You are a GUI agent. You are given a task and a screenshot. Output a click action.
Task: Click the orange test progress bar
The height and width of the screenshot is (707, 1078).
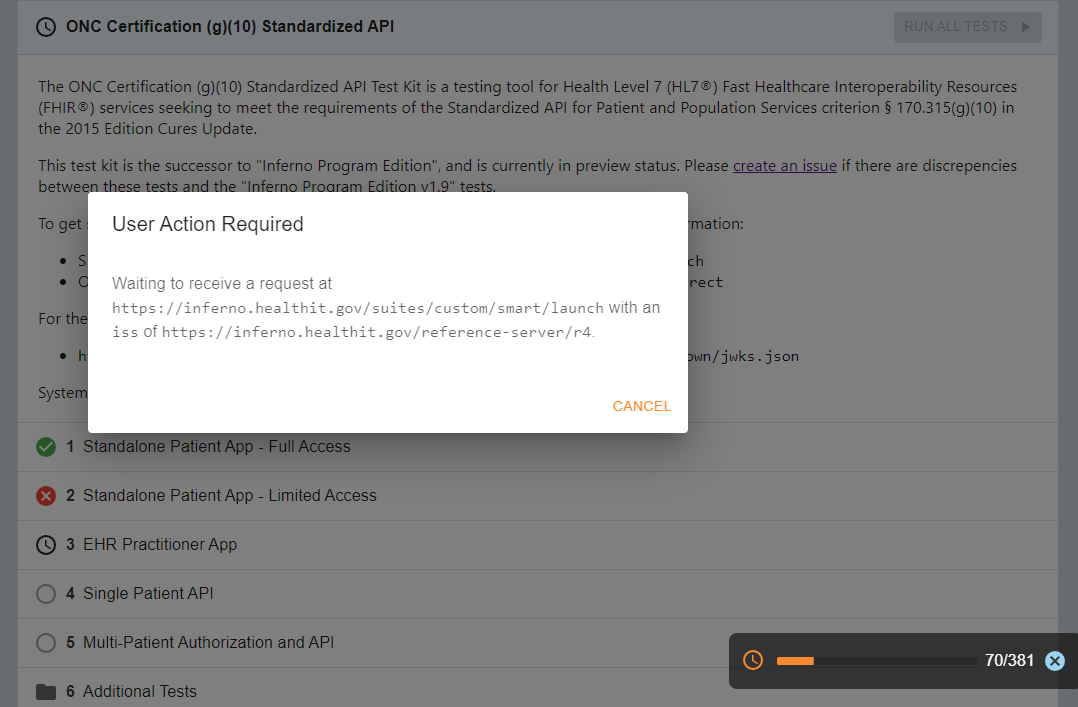(876, 661)
